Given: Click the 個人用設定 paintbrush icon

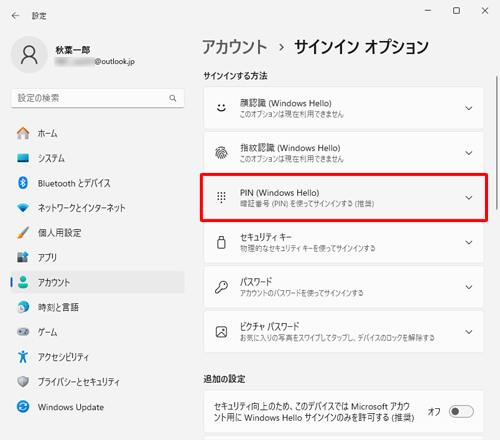Looking at the screenshot, I should tap(23, 232).
